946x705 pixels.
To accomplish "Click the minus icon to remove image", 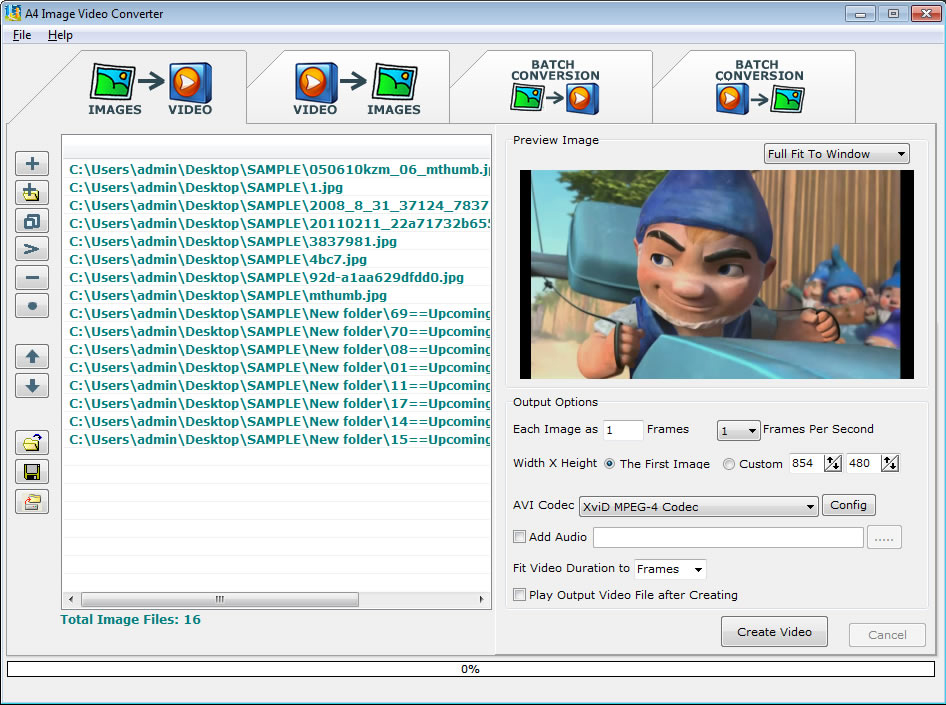I will [x=32, y=278].
